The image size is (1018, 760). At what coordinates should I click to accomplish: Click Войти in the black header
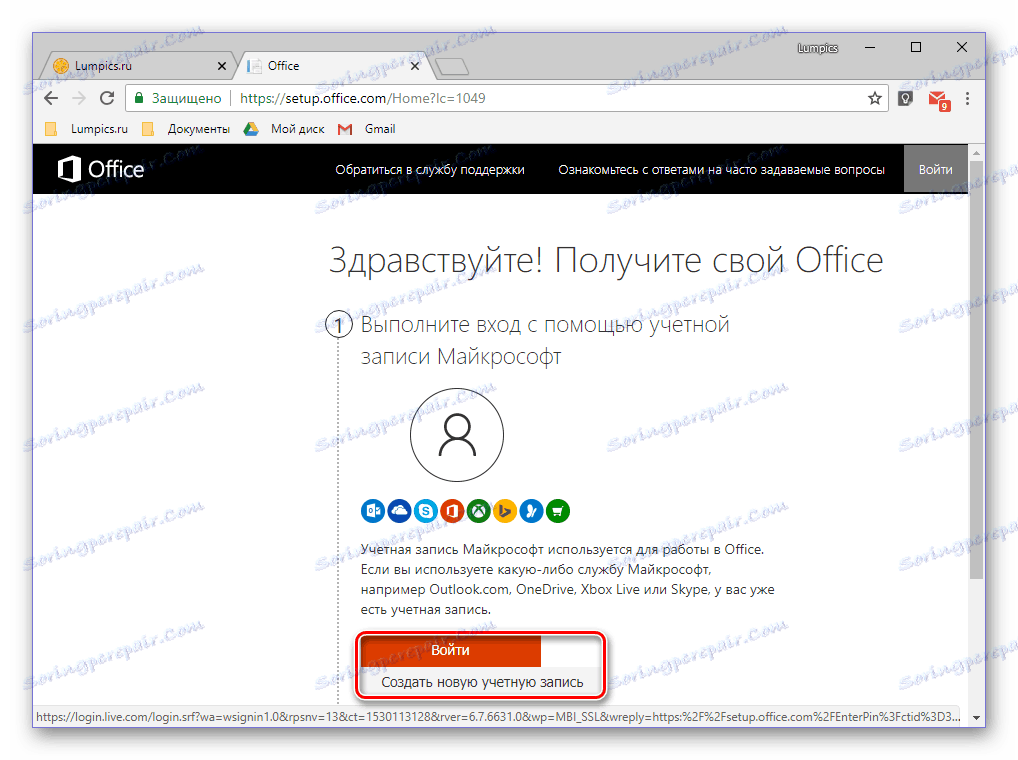click(x=936, y=169)
